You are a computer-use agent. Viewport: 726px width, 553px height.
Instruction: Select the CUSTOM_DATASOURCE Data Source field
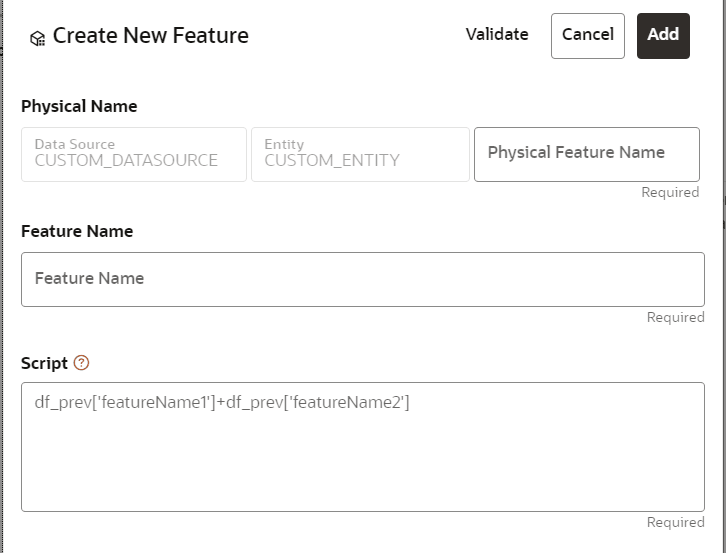click(133, 154)
